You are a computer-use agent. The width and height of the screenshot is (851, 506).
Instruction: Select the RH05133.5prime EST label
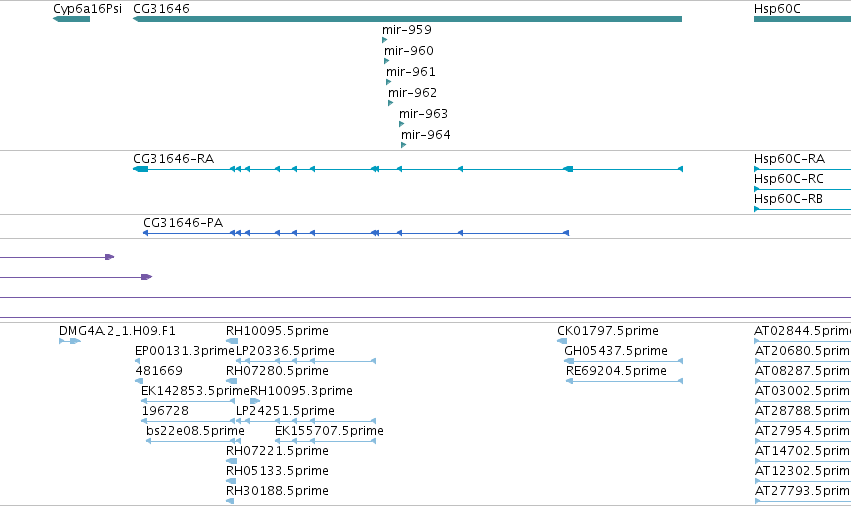[x=277, y=471]
